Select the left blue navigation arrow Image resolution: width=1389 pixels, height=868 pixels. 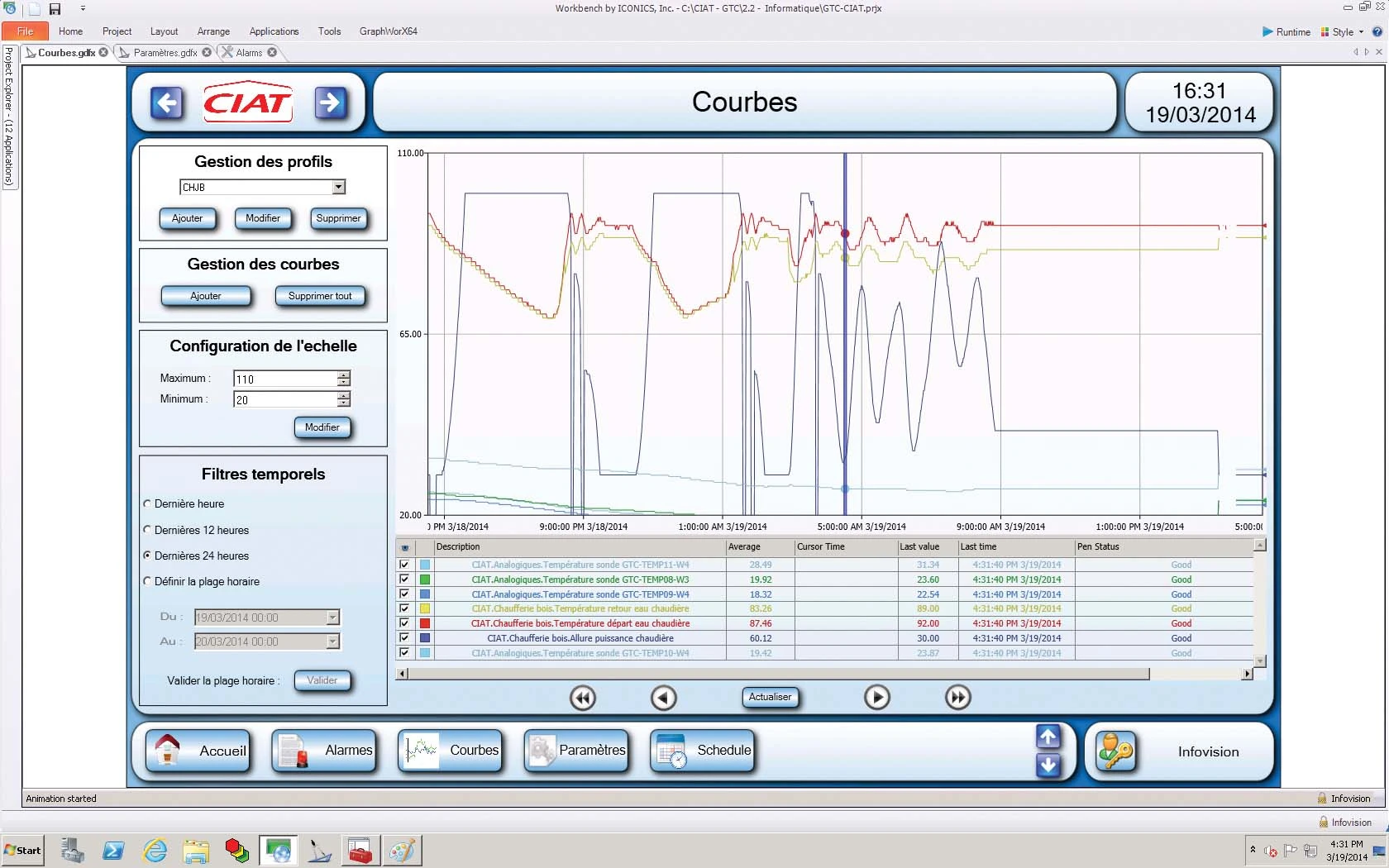coord(166,103)
